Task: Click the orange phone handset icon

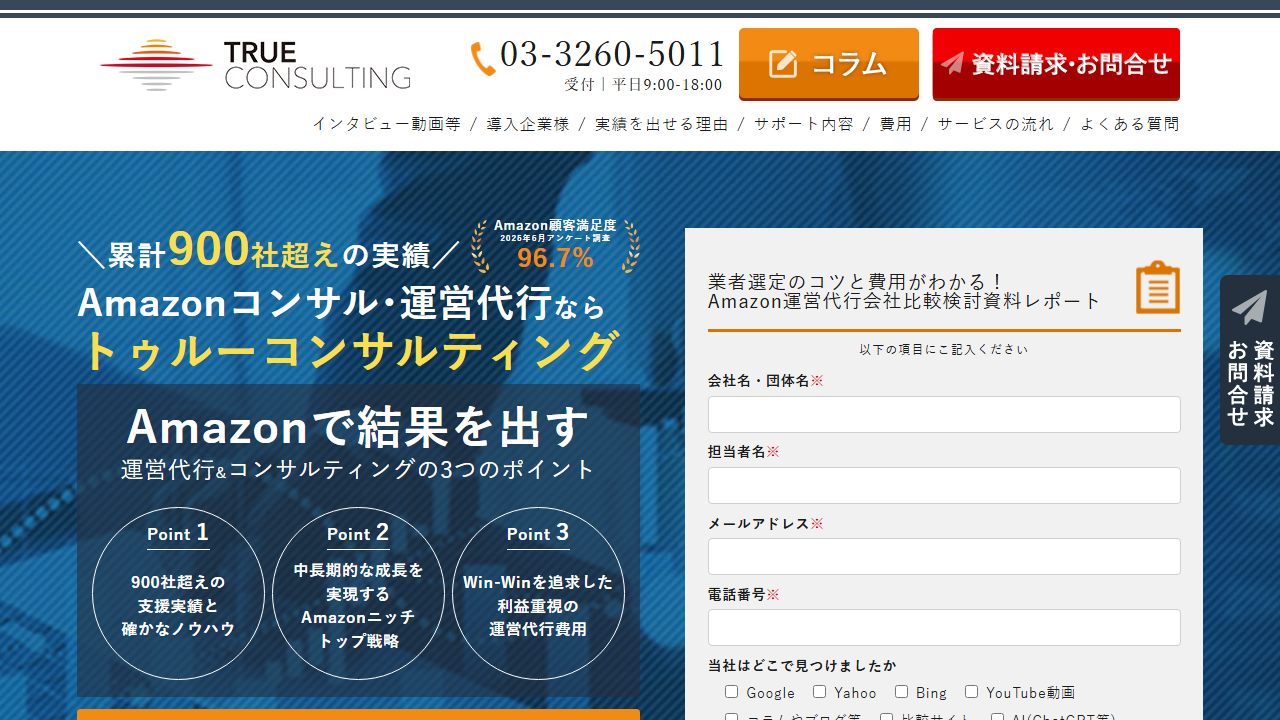Action: pos(483,58)
